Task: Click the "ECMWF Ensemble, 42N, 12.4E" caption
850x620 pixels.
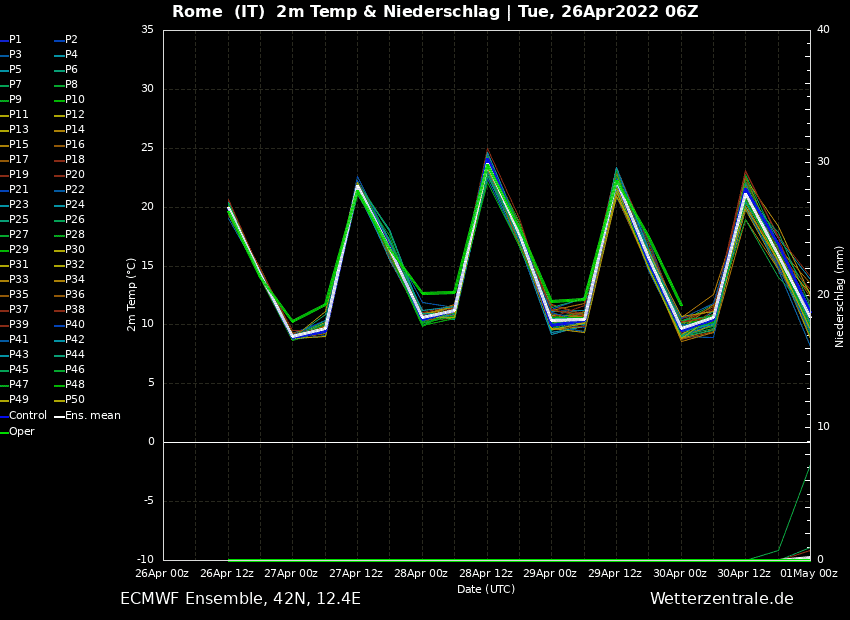Action: click(x=241, y=599)
